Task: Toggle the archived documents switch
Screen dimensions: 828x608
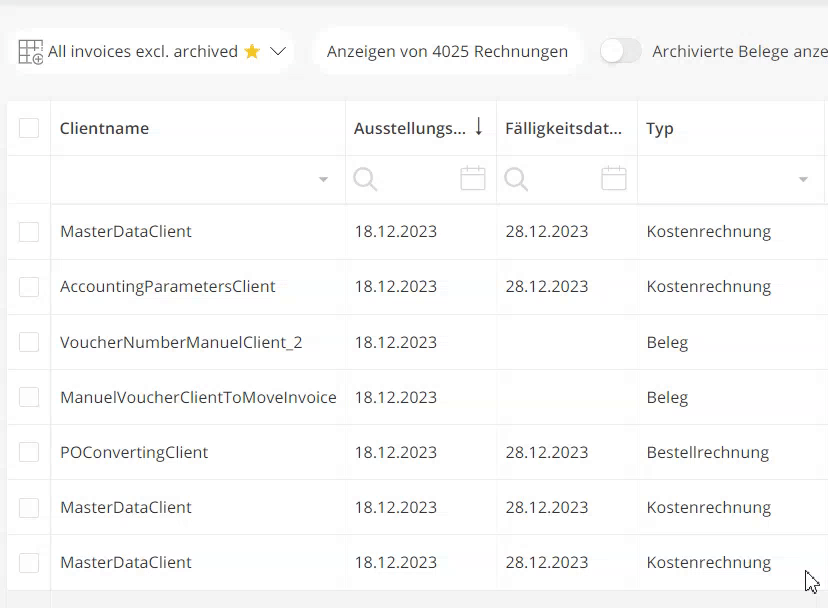Action: tap(621, 51)
